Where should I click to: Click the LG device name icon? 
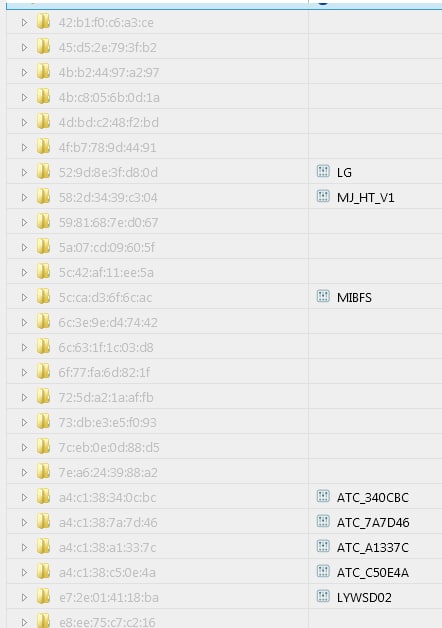click(323, 171)
